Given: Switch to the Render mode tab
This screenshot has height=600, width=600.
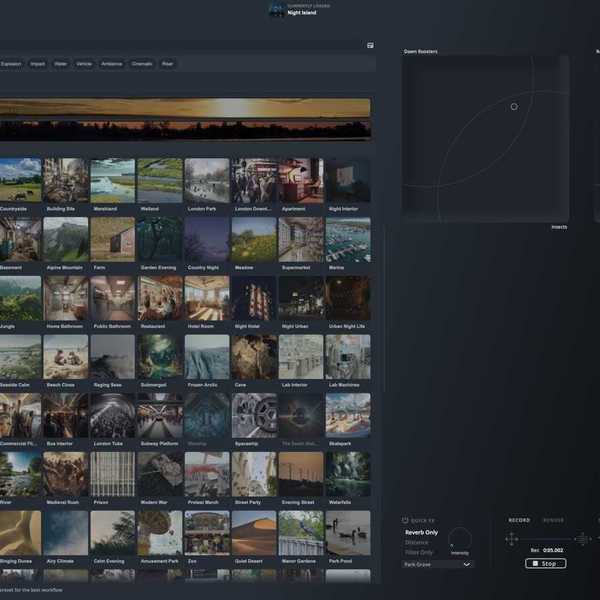Looking at the screenshot, I should 553,520.
